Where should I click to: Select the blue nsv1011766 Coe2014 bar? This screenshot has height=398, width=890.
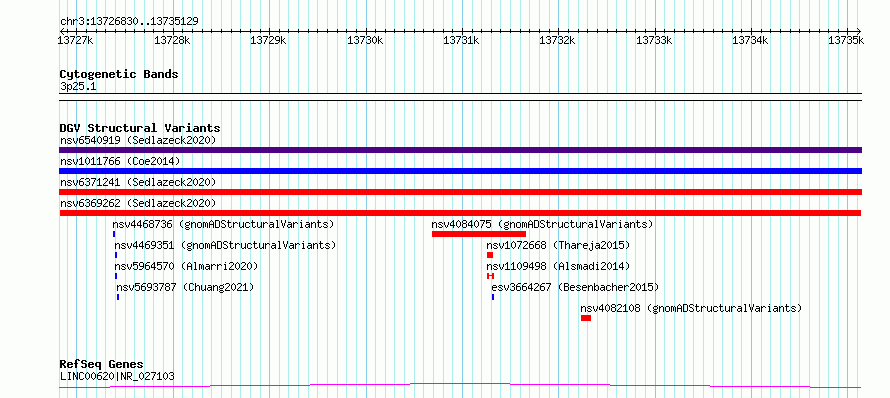460,171
